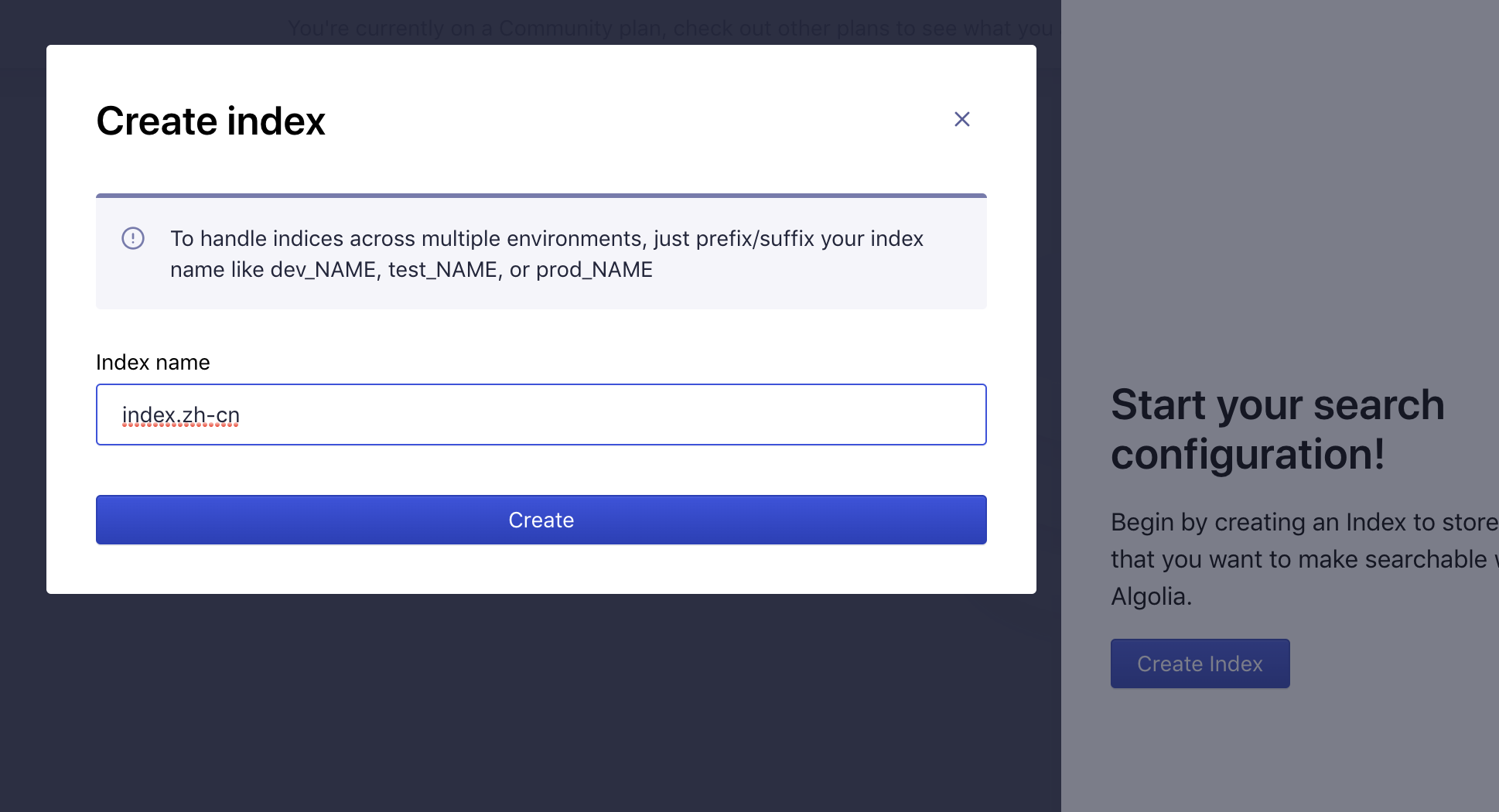The width and height of the screenshot is (1499, 812).
Task: Click the info icon in the notice banner
Action: point(133,238)
